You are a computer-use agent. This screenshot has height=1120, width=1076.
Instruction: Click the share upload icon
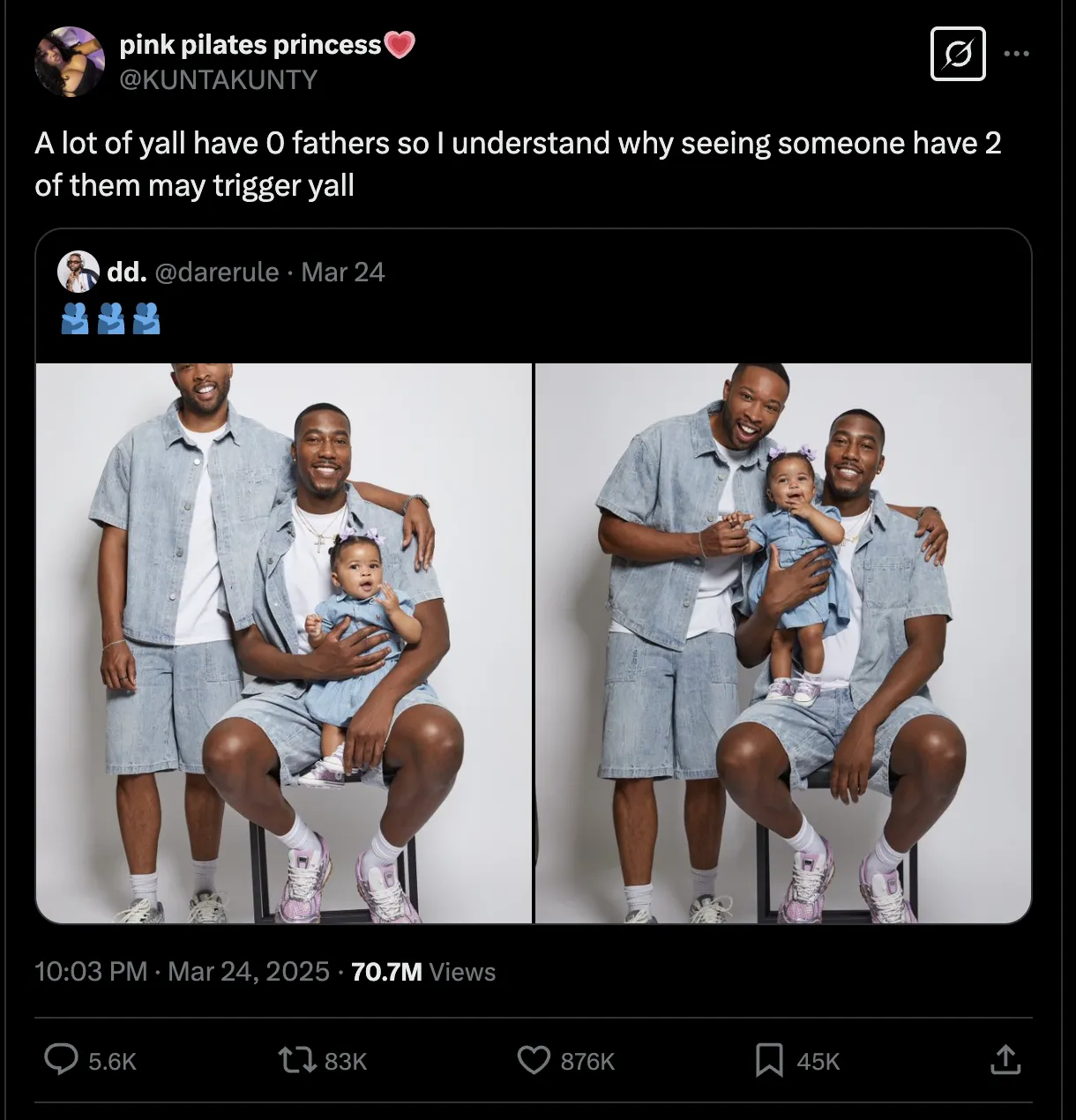tap(1005, 1059)
